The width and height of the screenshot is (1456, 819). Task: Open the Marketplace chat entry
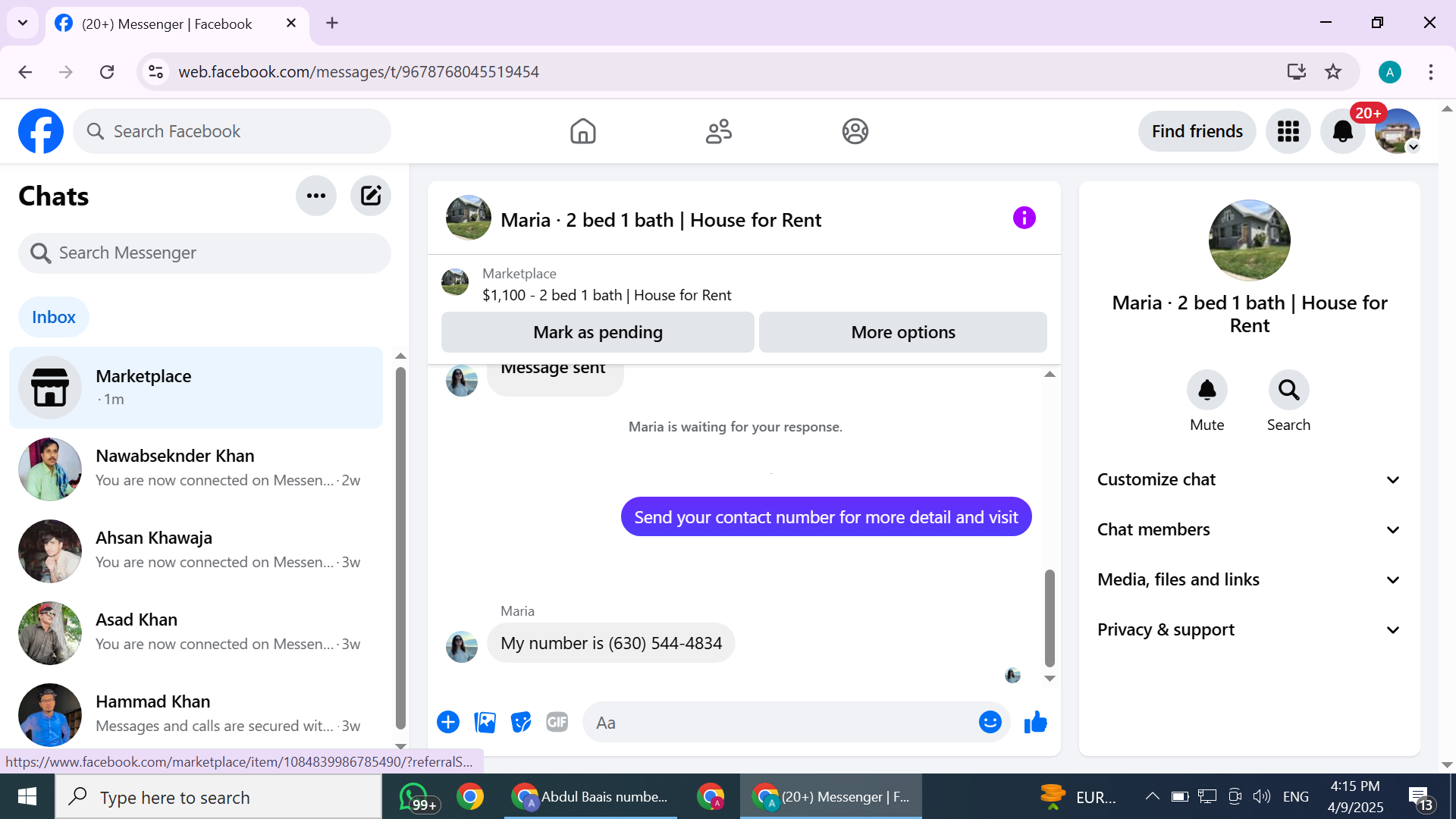coord(196,388)
